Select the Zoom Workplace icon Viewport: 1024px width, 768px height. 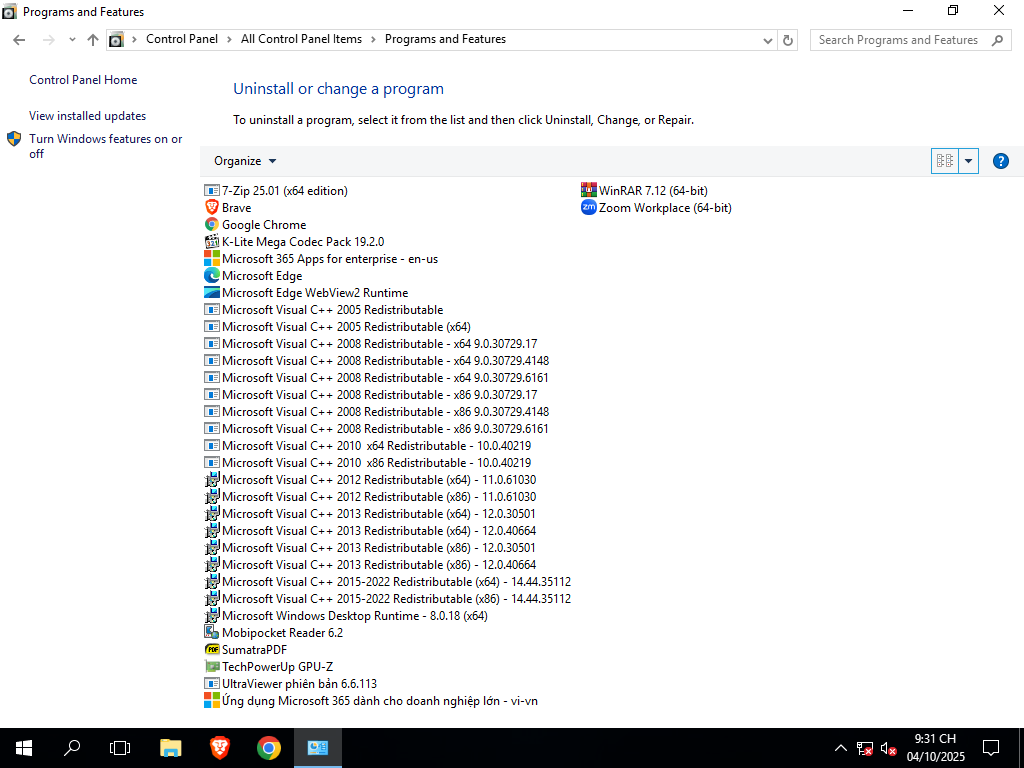click(x=589, y=208)
